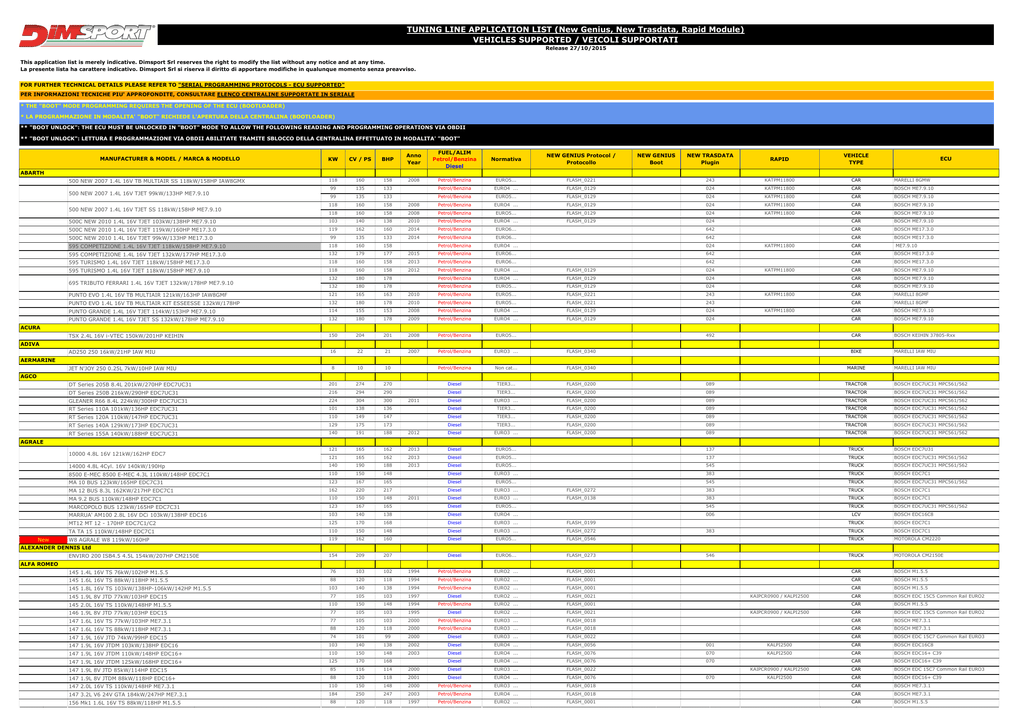1024x724 pixels.
Task: Select the "AGCO" manufacturer row
Action: click(509, 377)
